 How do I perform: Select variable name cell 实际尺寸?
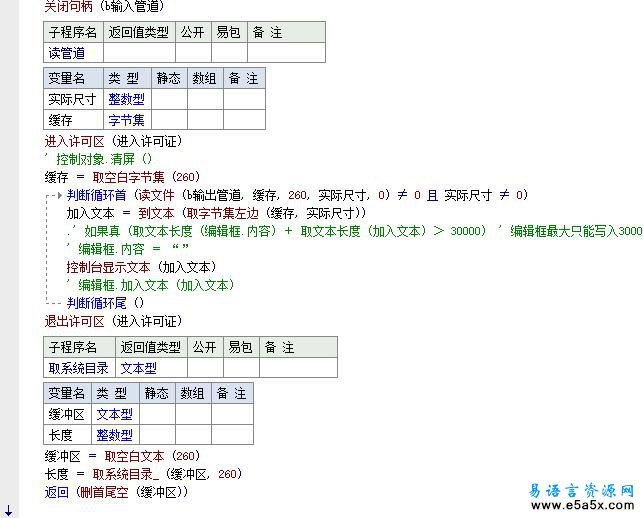[x=73, y=99]
